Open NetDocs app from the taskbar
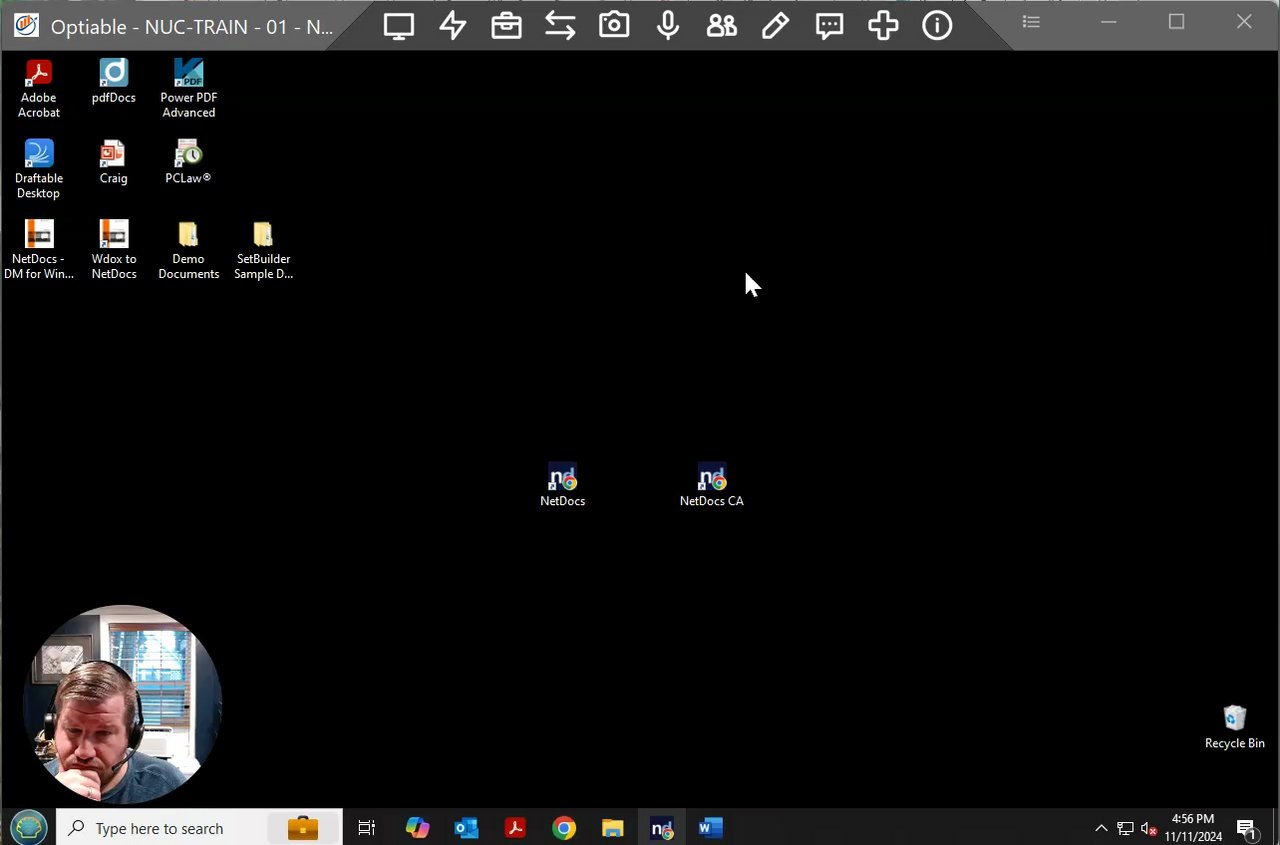The height and width of the screenshot is (845, 1280). [662, 828]
